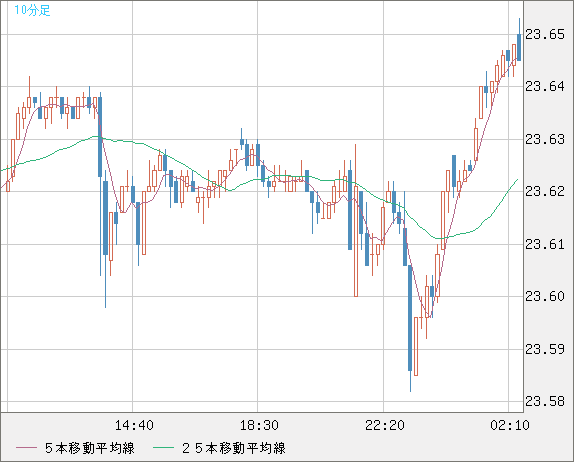Image resolution: width=574 pixels, height=462 pixels.
Task: Click the 25本移動平均線 legend label
Action: 234,448
